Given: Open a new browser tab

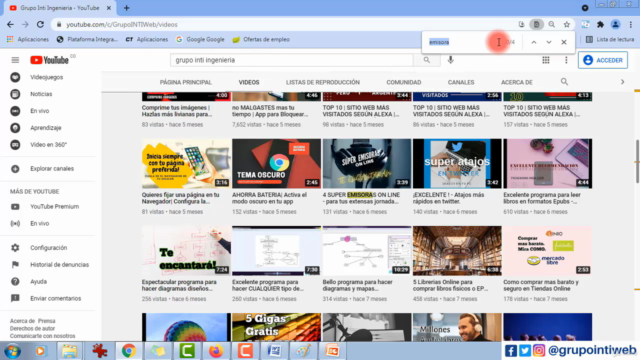Looking at the screenshot, I should point(127,8).
